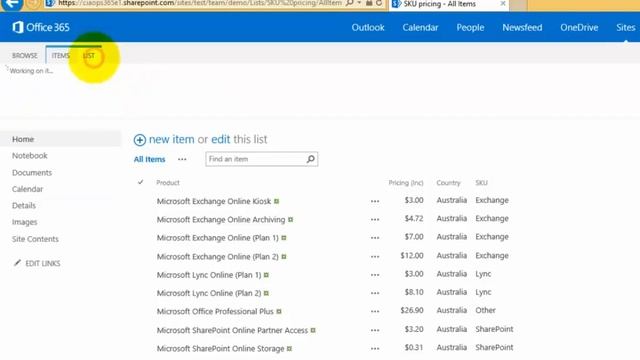Screen dimensions: 640x360
Task: Go to Calendar in Office 365 bar
Action: point(420,27)
